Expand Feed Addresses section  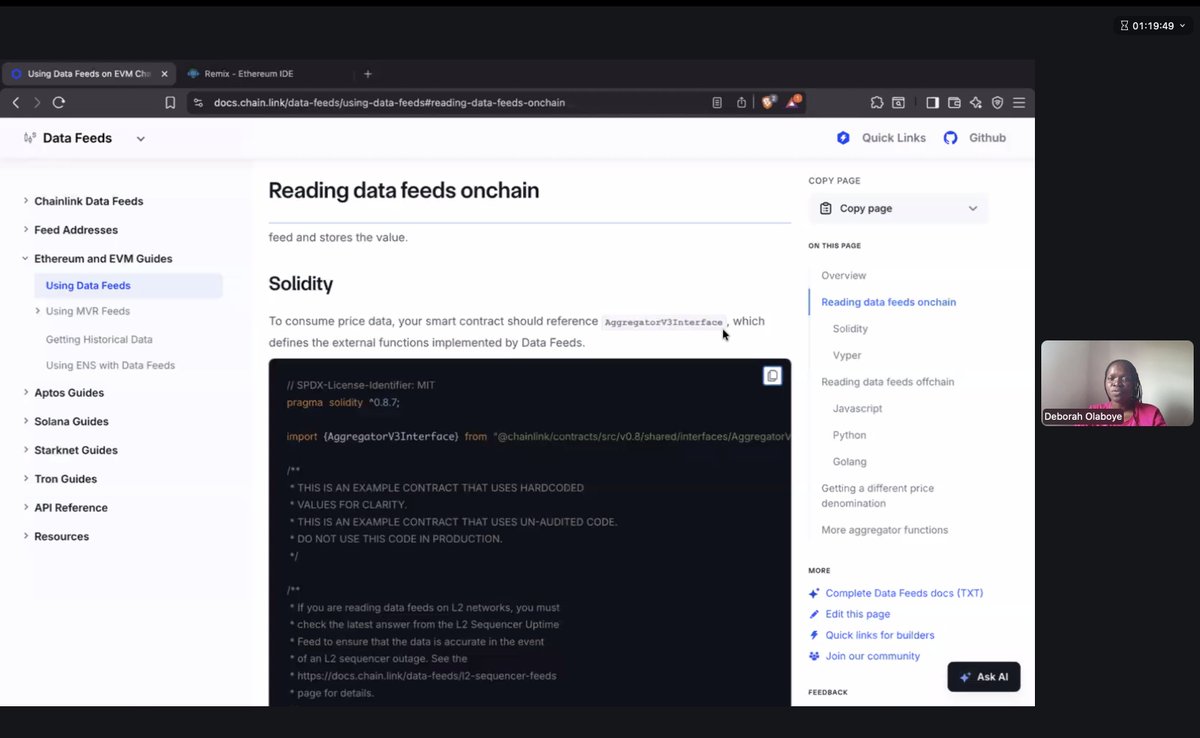click(26, 230)
